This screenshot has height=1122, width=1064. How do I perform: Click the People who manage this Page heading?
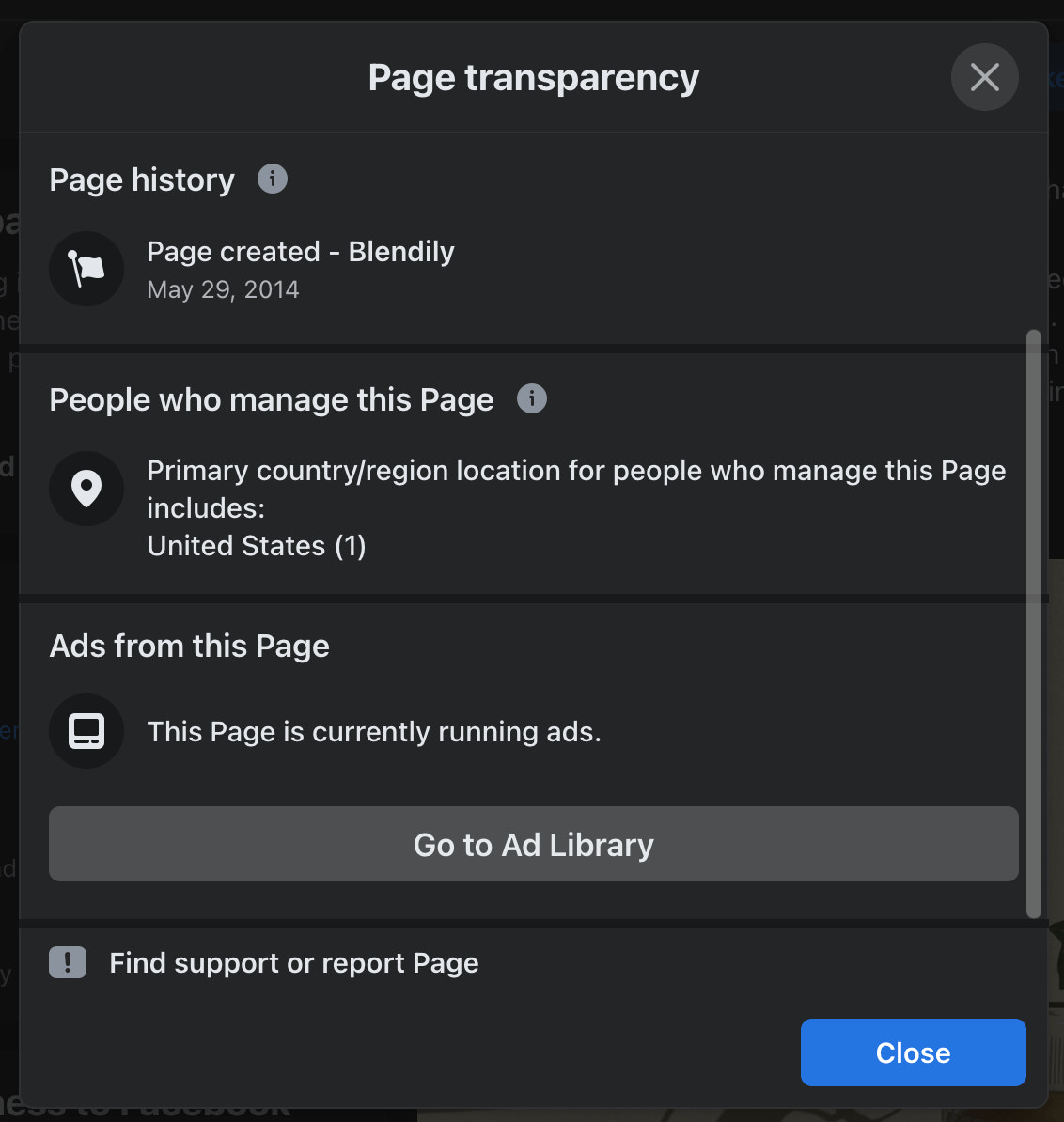tap(272, 399)
